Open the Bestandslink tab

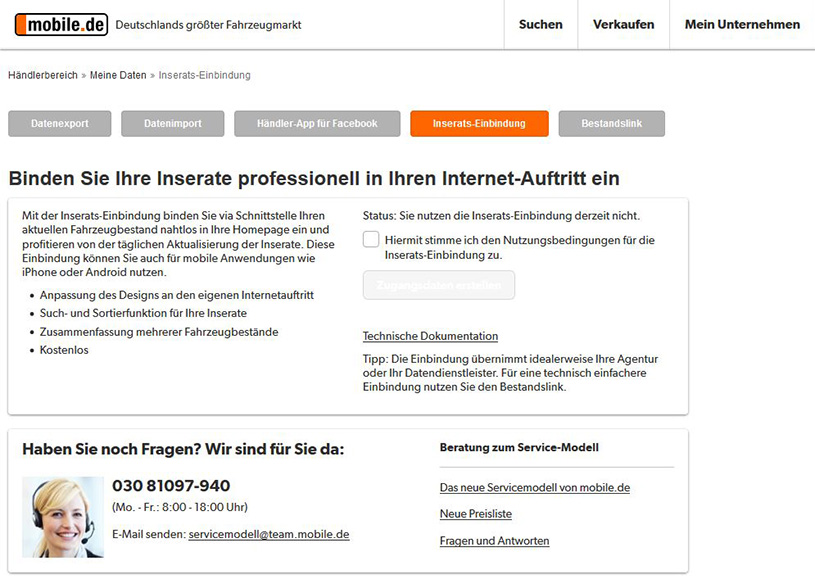point(612,124)
